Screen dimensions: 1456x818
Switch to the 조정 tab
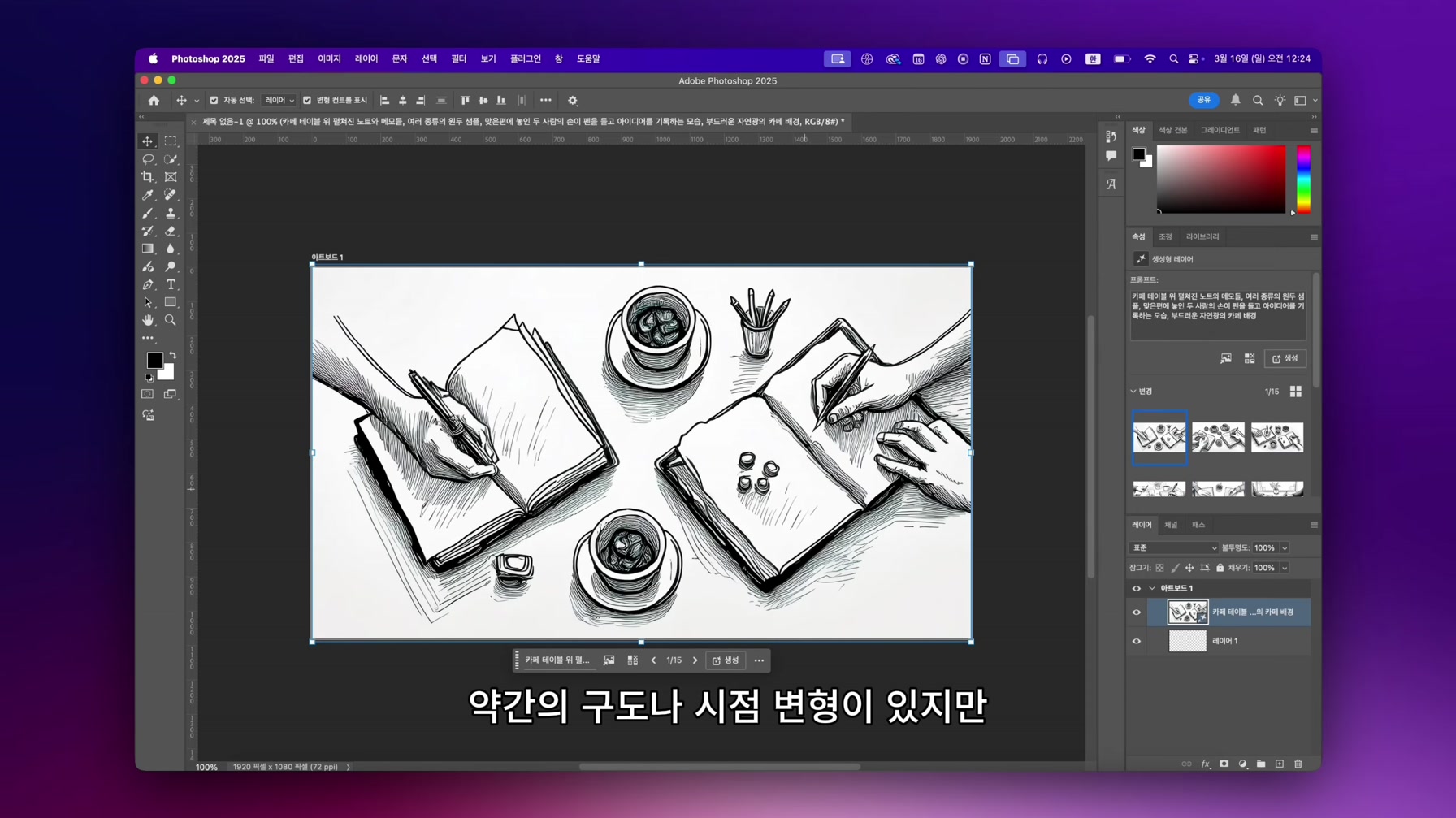click(x=1166, y=237)
